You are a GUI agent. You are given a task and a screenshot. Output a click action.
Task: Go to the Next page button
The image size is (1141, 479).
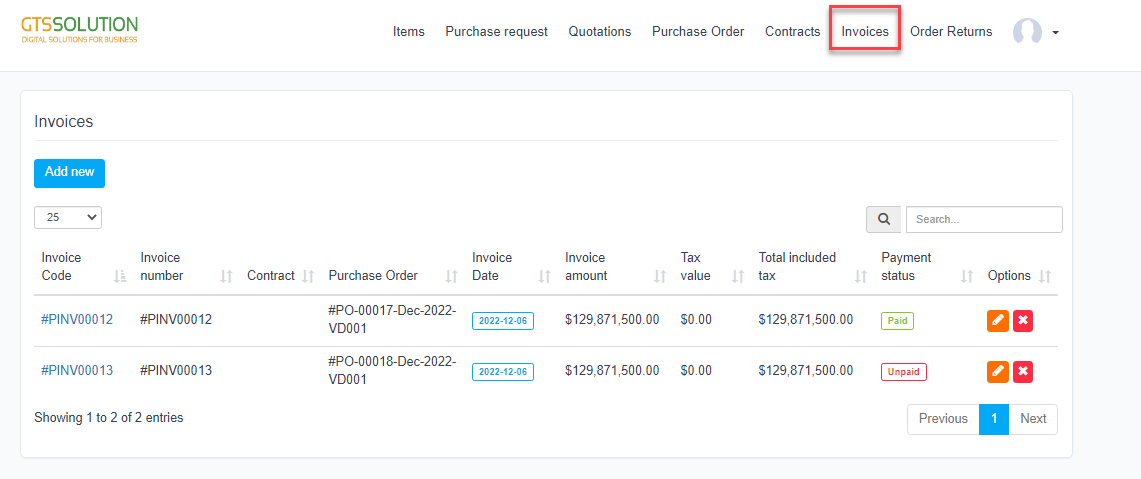tap(1033, 419)
